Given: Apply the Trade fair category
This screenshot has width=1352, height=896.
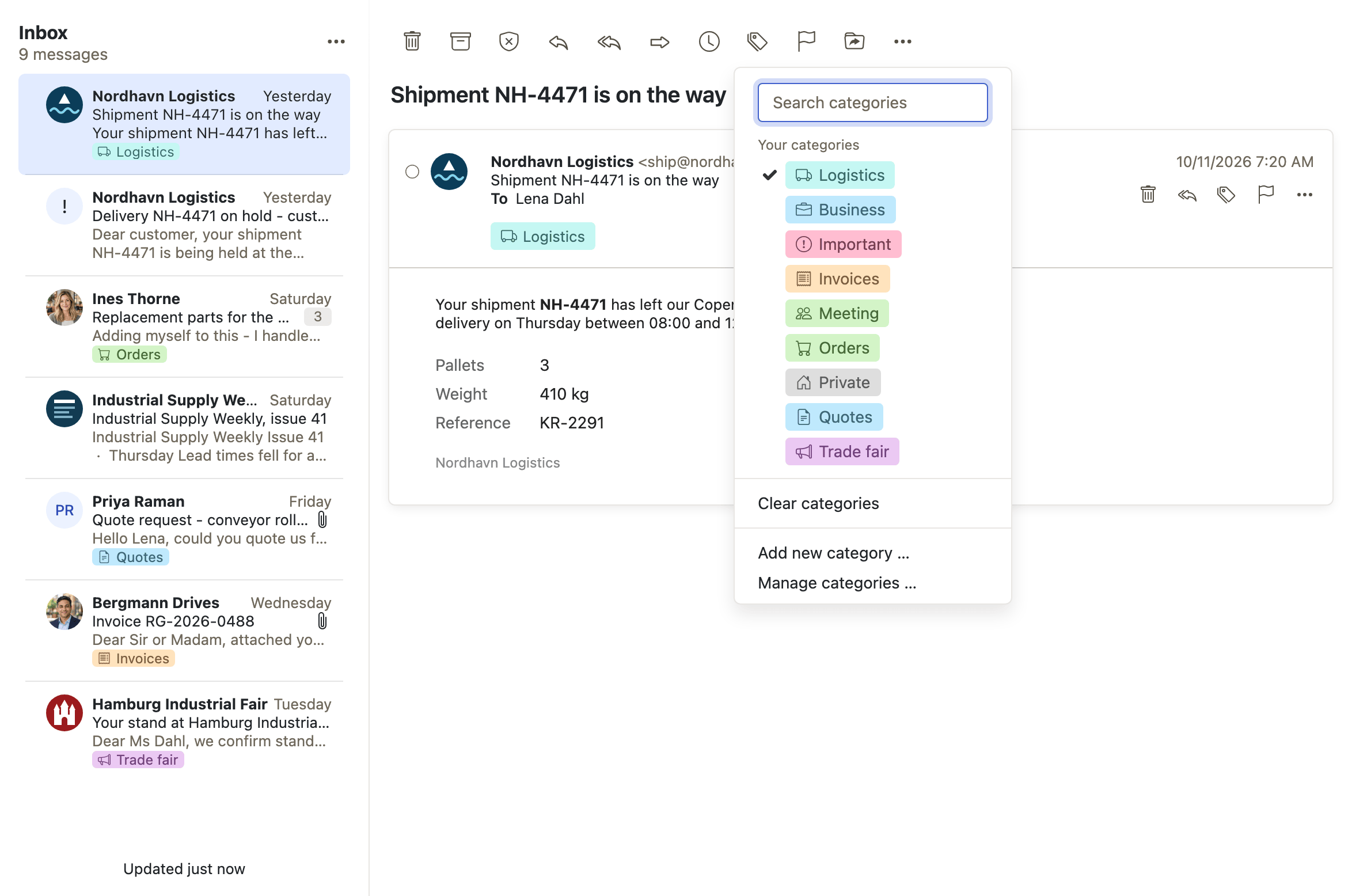Looking at the screenshot, I should click(842, 451).
